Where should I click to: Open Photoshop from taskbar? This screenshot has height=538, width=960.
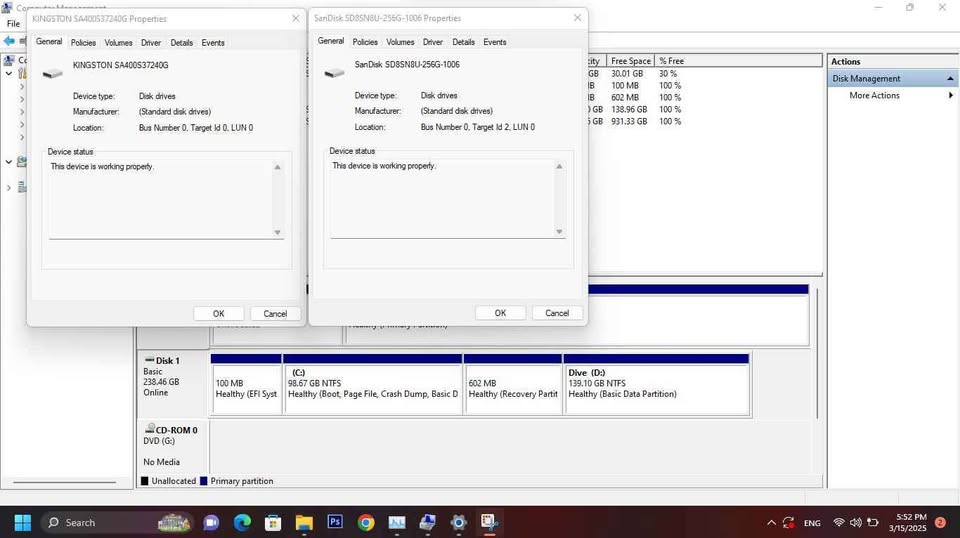(x=335, y=522)
